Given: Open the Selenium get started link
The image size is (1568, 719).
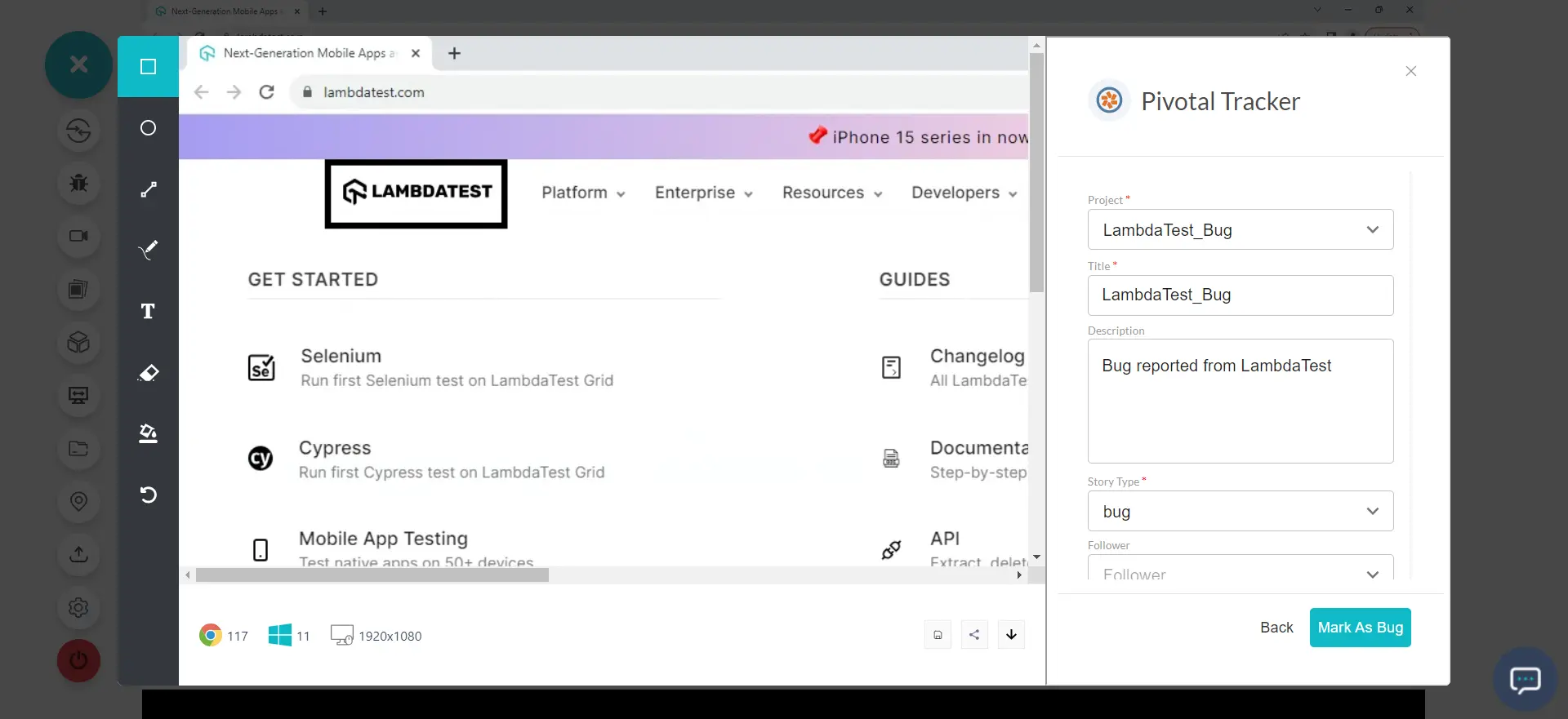Looking at the screenshot, I should pos(430,367).
